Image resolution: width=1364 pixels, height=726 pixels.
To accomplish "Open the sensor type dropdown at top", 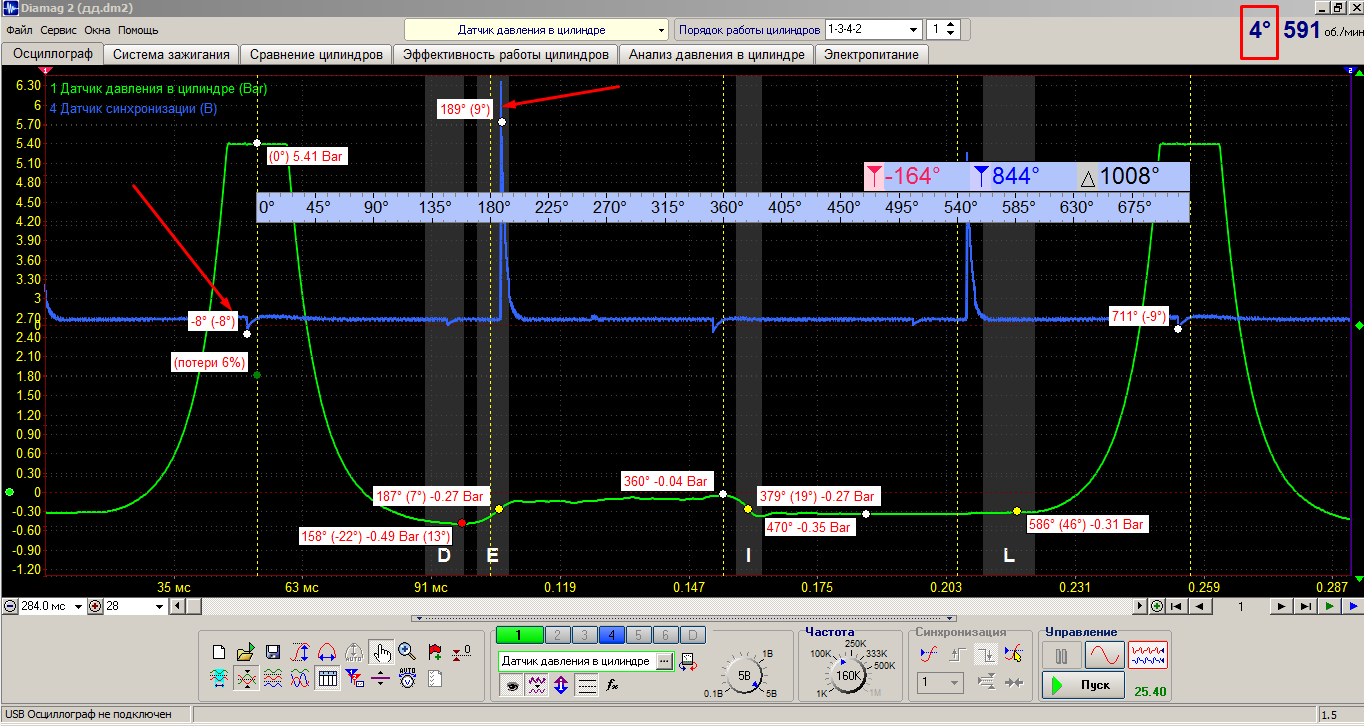I will (536, 29).
